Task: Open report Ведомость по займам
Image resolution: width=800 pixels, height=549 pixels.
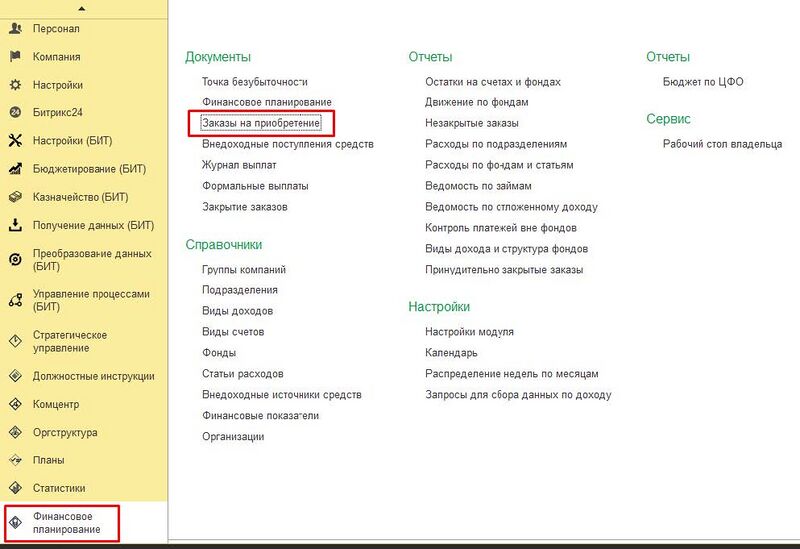Action: pos(478,186)
